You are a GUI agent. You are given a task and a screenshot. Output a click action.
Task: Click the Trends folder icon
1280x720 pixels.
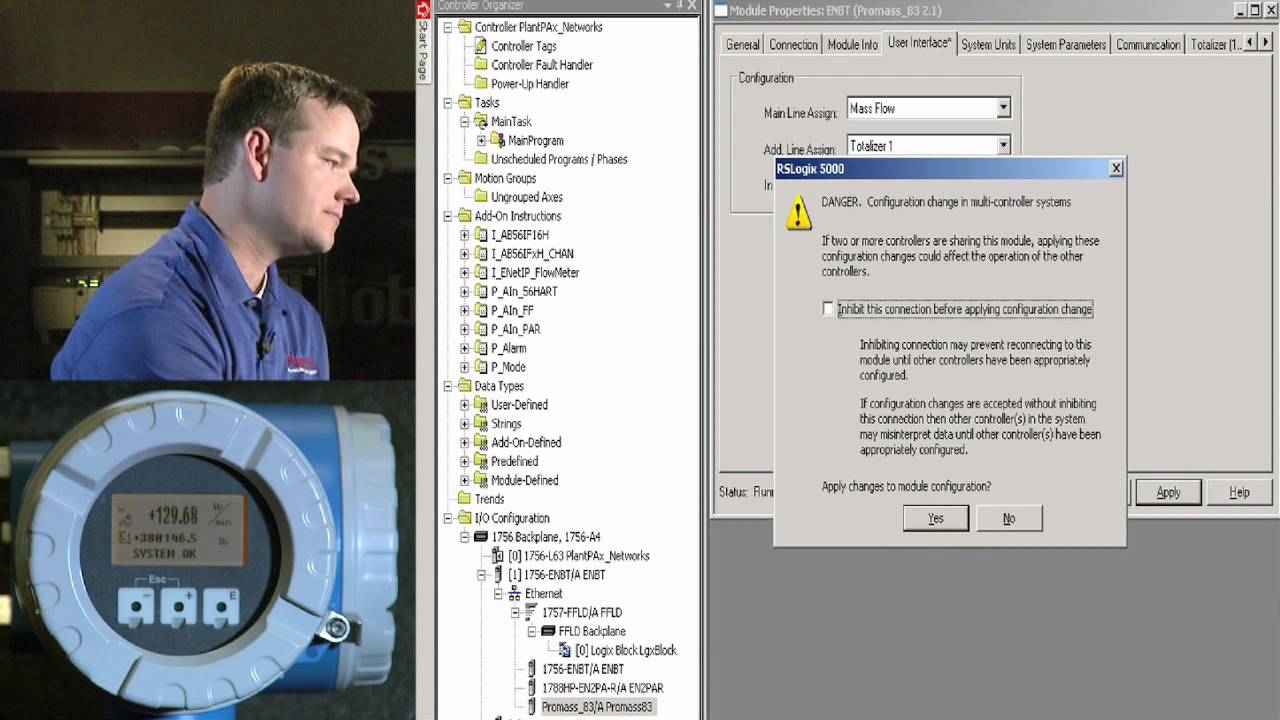click(x=464, y=499)
